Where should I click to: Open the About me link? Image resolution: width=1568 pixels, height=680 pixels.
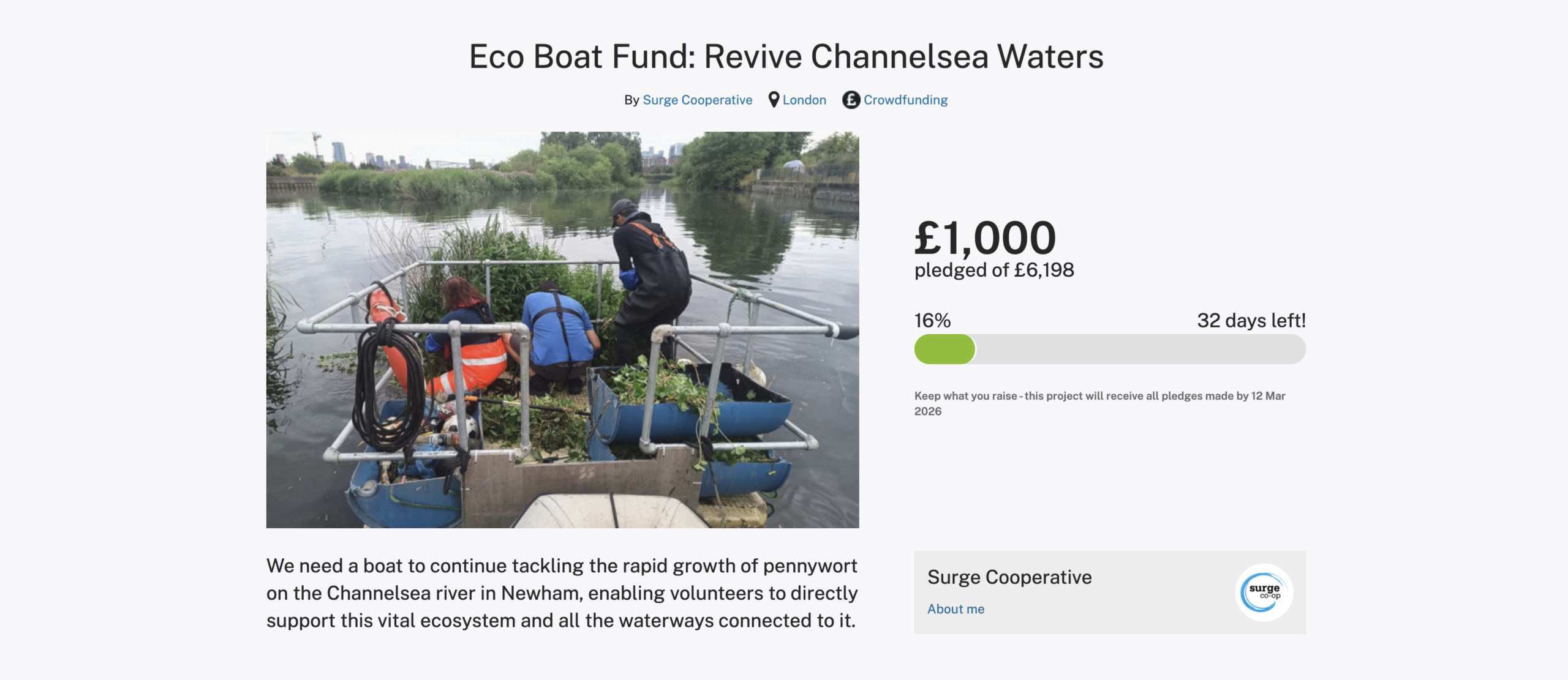tap(956, 609)
